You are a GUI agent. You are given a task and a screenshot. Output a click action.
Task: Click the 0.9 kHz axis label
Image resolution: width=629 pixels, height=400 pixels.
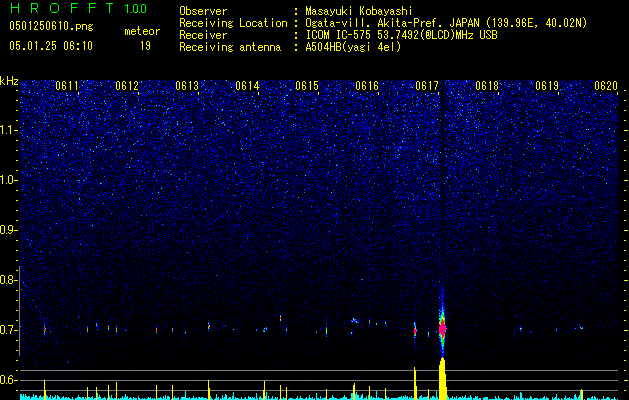[x=8, y=230]
